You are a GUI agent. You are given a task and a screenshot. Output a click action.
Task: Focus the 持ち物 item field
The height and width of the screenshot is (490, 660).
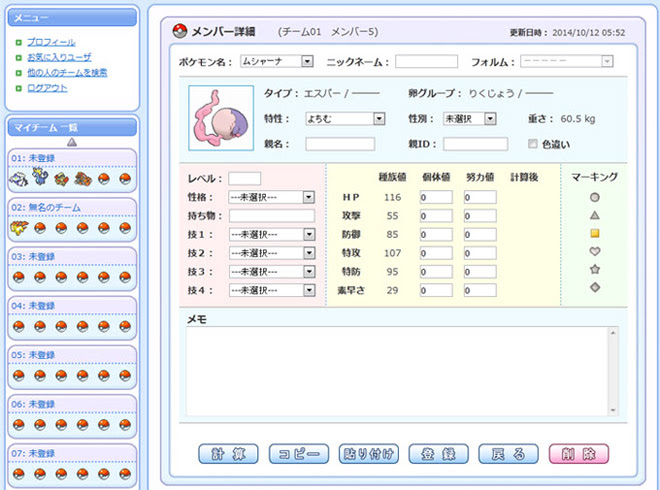click(x=271, y=216)
